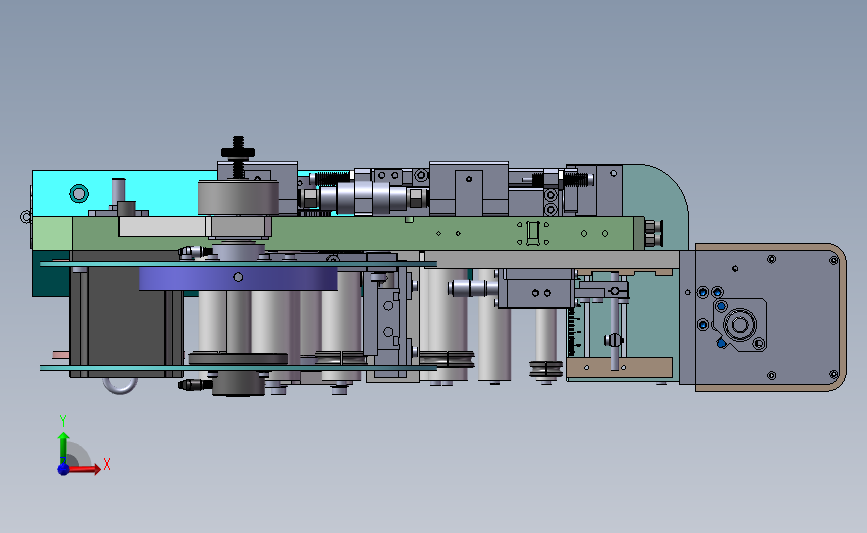
Task: Click the blue Z axis ball of triad
Action: 63,469
